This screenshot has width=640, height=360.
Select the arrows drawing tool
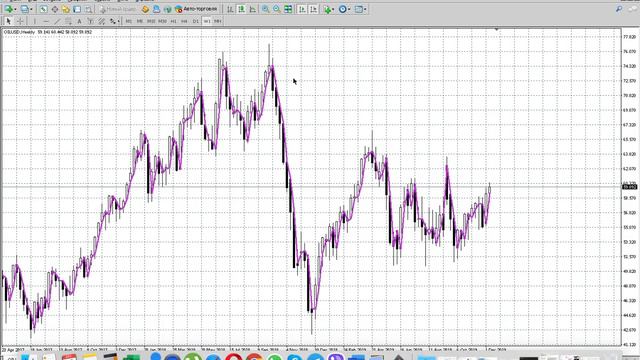113,21
